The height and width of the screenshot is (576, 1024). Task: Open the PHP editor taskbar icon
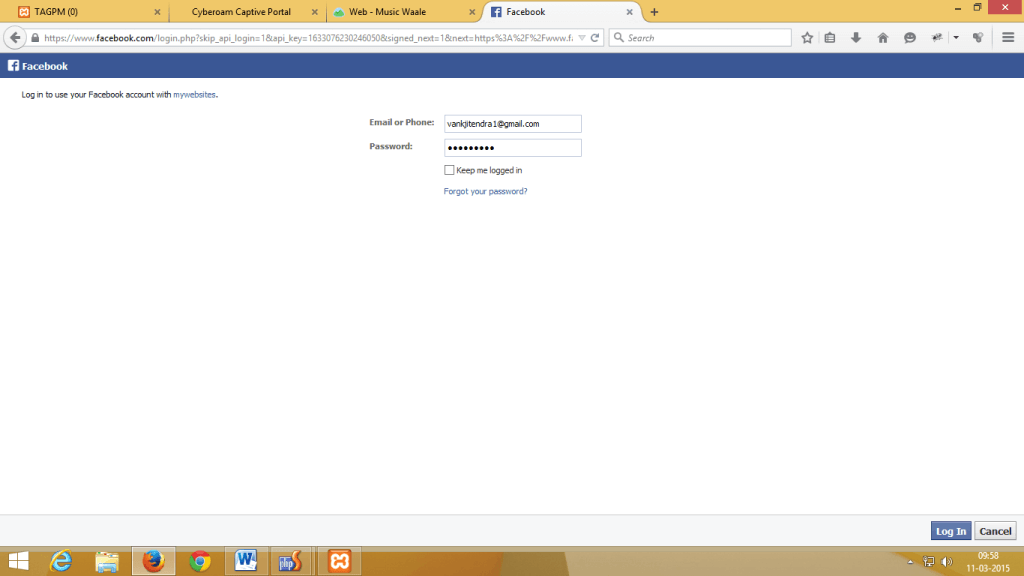coord(291,561)
